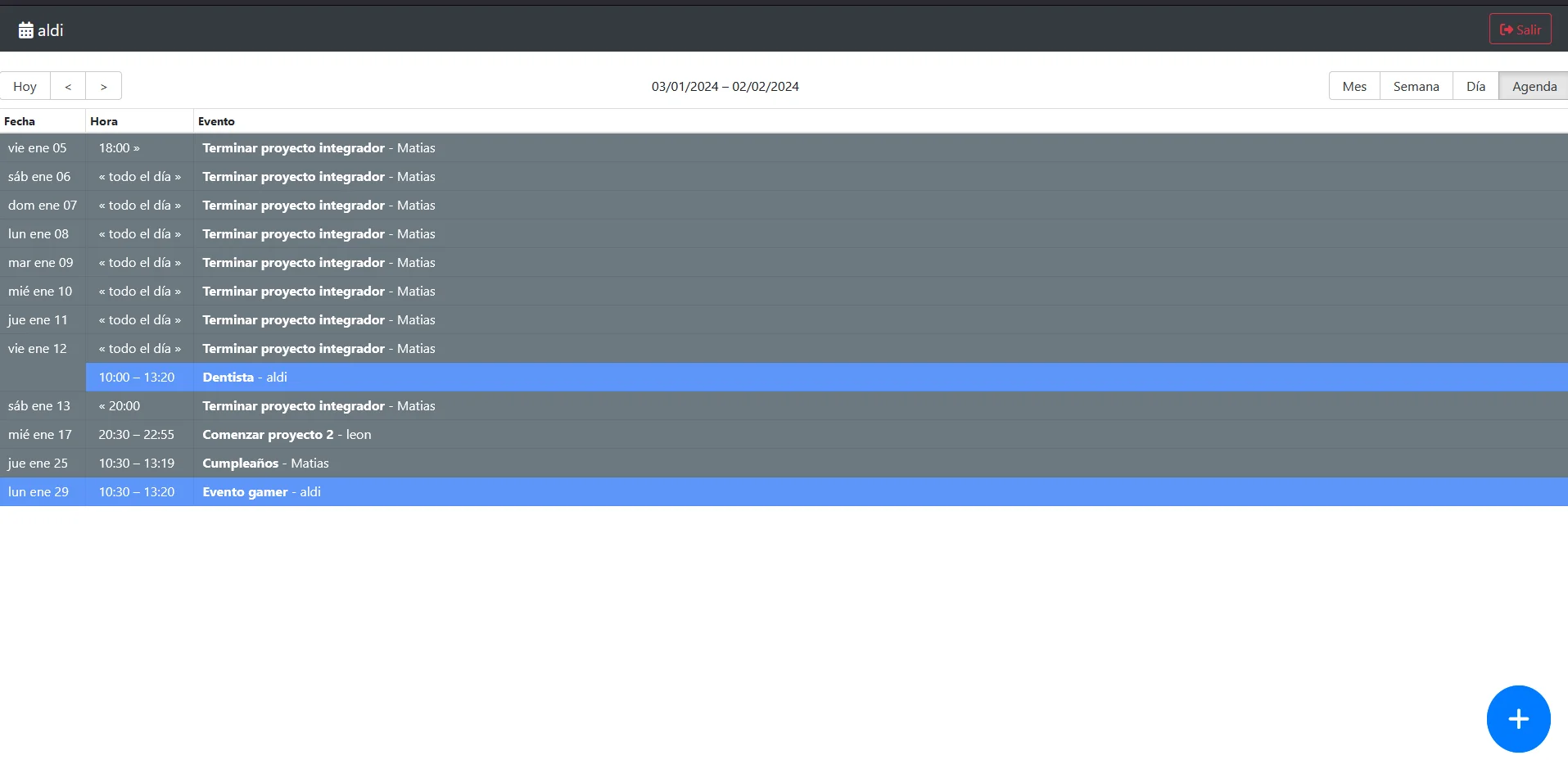
Task: Switch to Mes view
Action: 1354,86
